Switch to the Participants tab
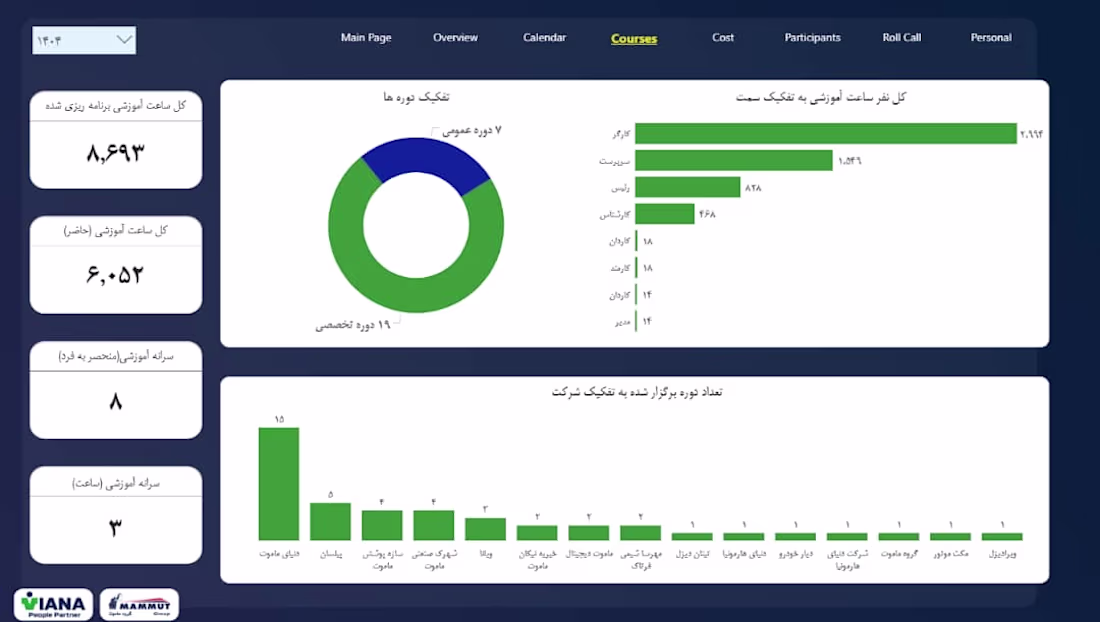1100x622 pixels. tap(812, 38)
